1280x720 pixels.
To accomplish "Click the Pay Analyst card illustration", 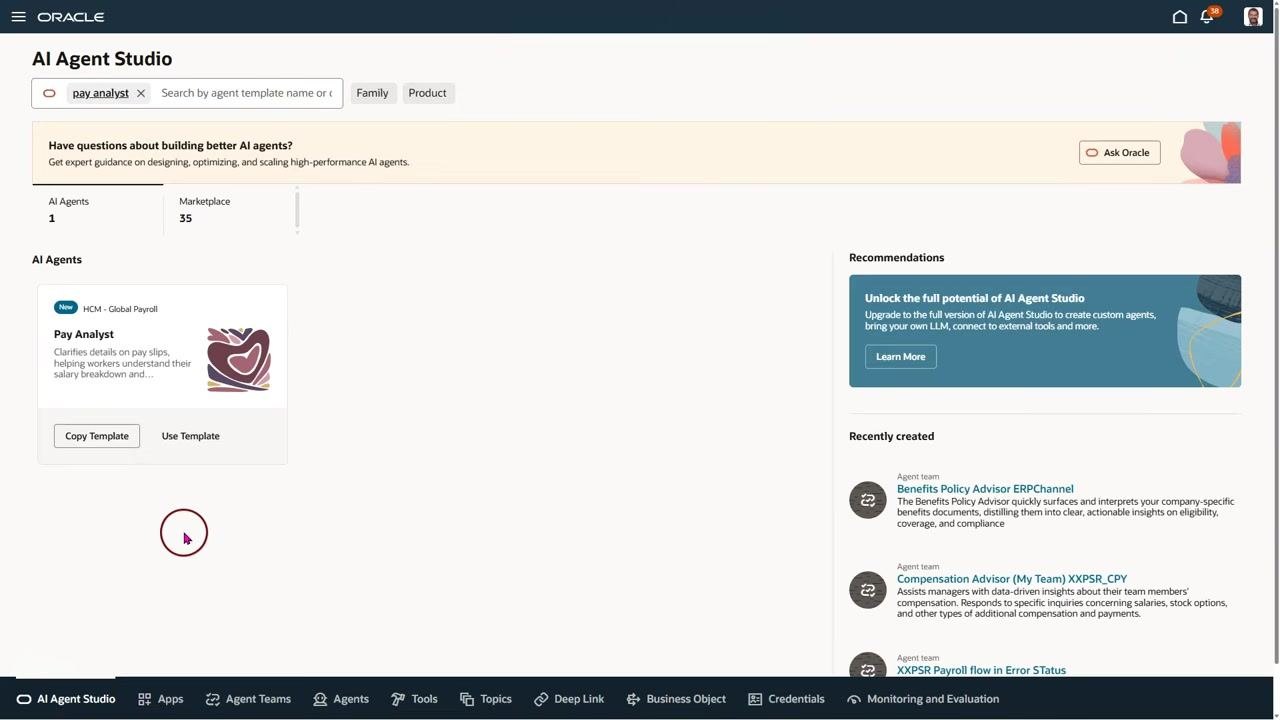I will click(239, 359).
